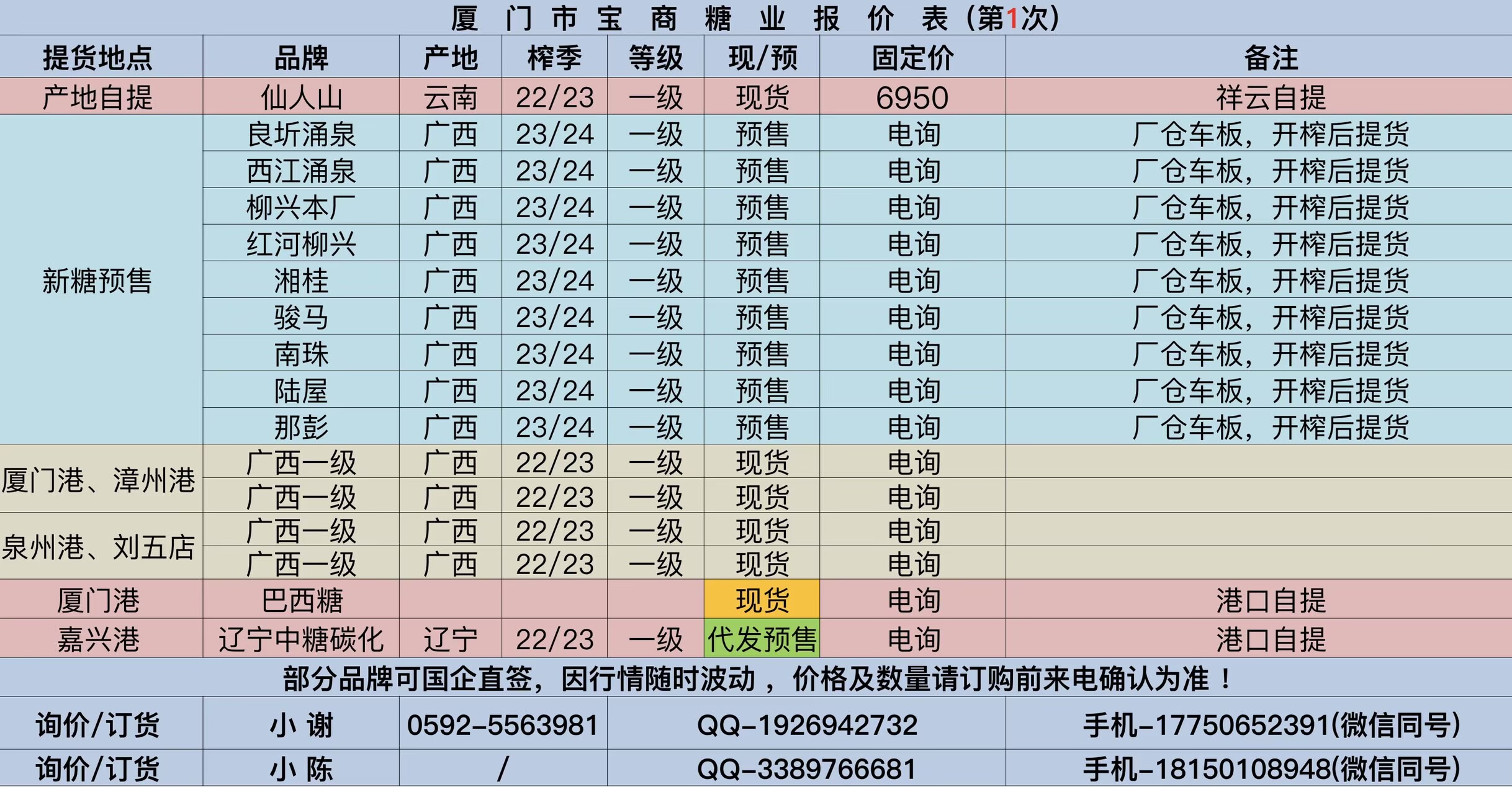The image size is (1512, 787).
Task: Click the 固定价 column header
Action: (x=912, y=58)
